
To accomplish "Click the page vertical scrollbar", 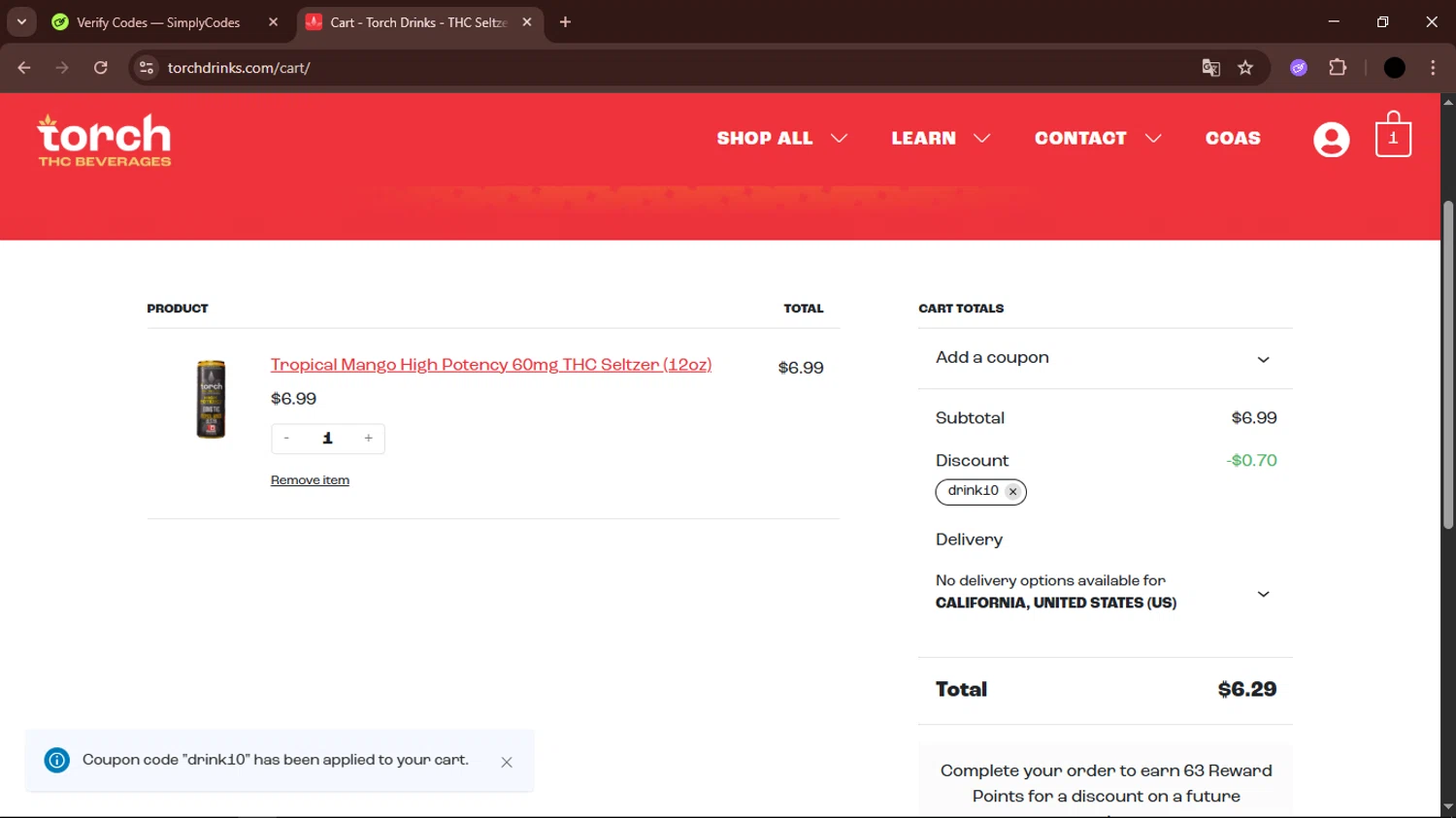I will click(x=1448, y=365).
